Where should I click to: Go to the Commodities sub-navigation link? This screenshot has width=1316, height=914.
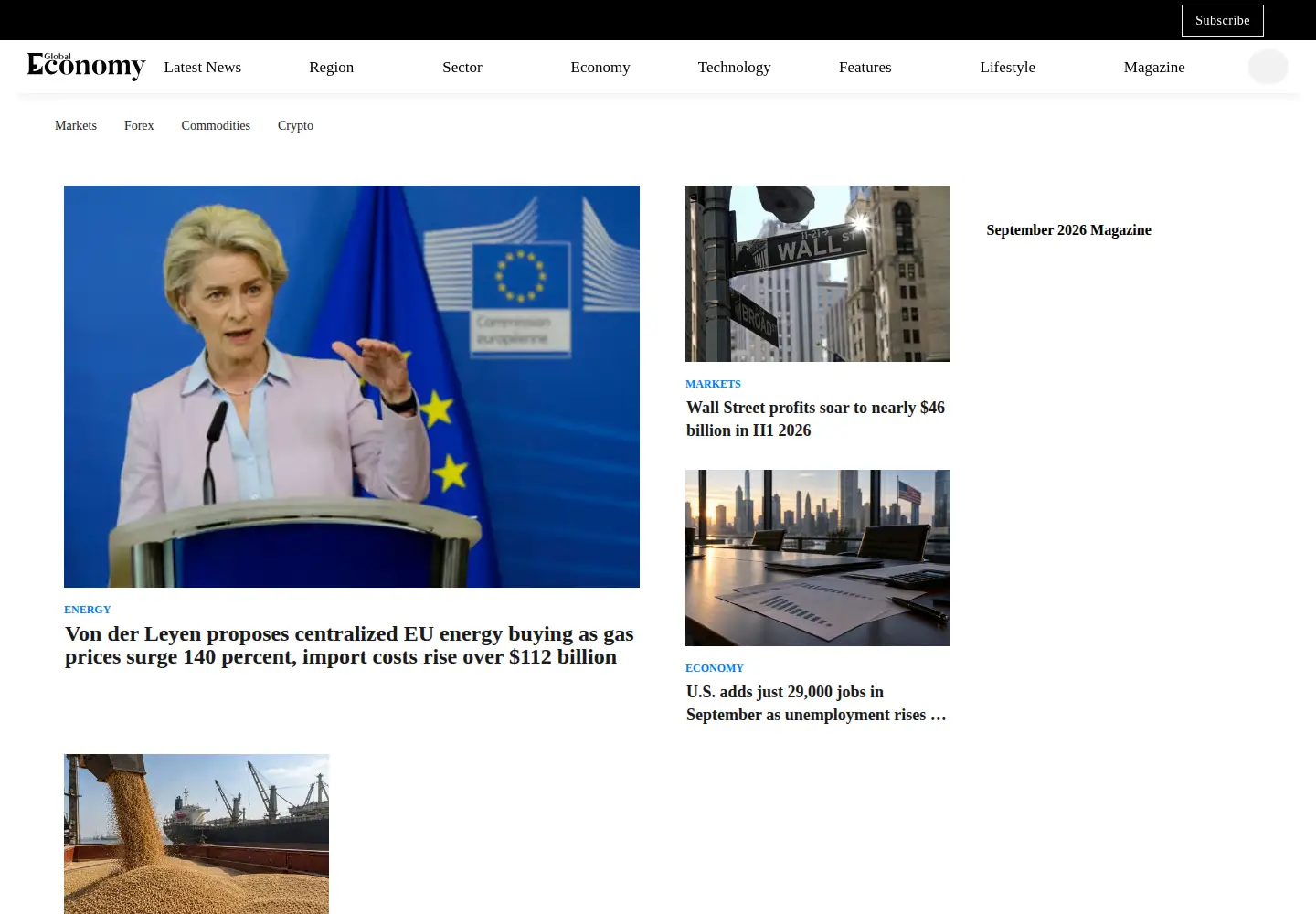coord(216,125)
